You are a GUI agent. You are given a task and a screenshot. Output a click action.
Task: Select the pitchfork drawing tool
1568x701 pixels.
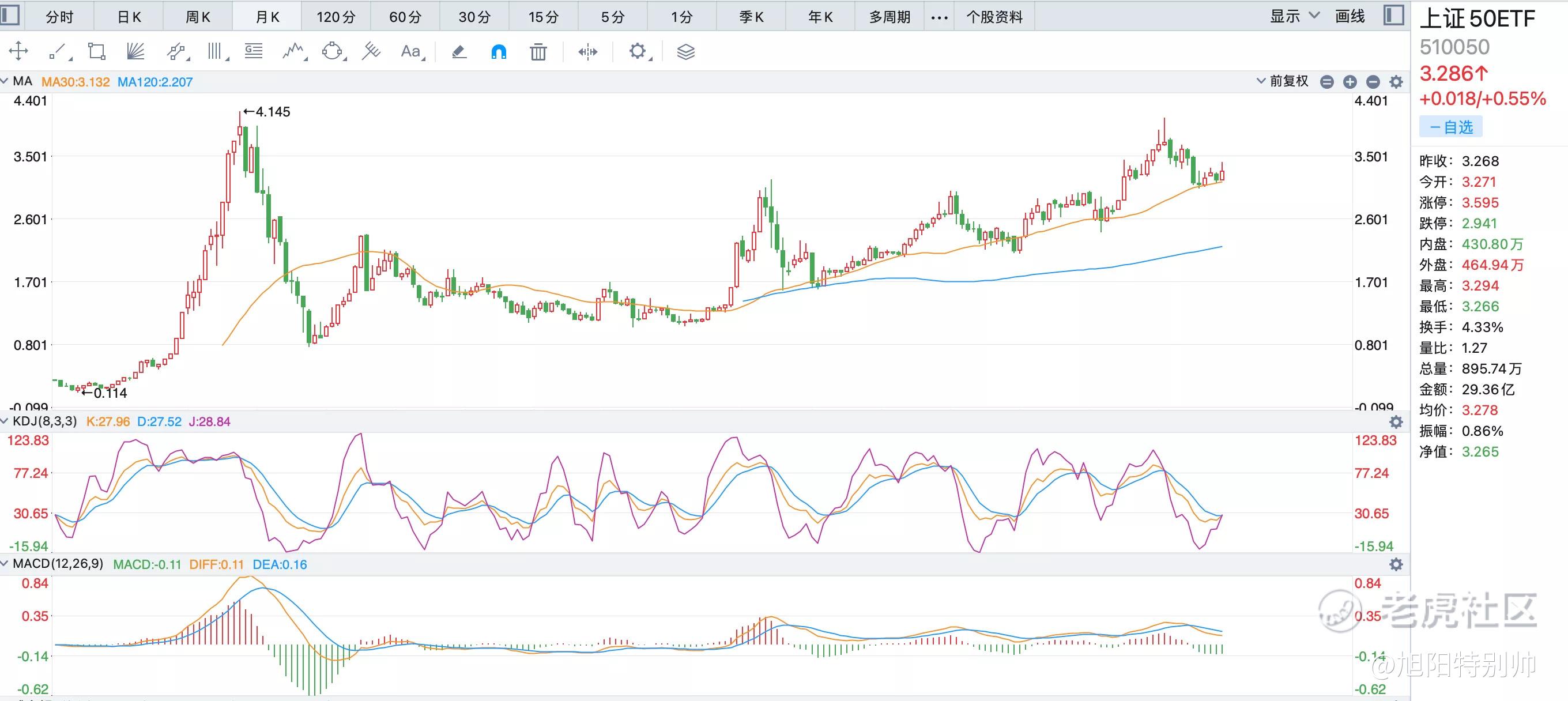[x=371, y=51]
